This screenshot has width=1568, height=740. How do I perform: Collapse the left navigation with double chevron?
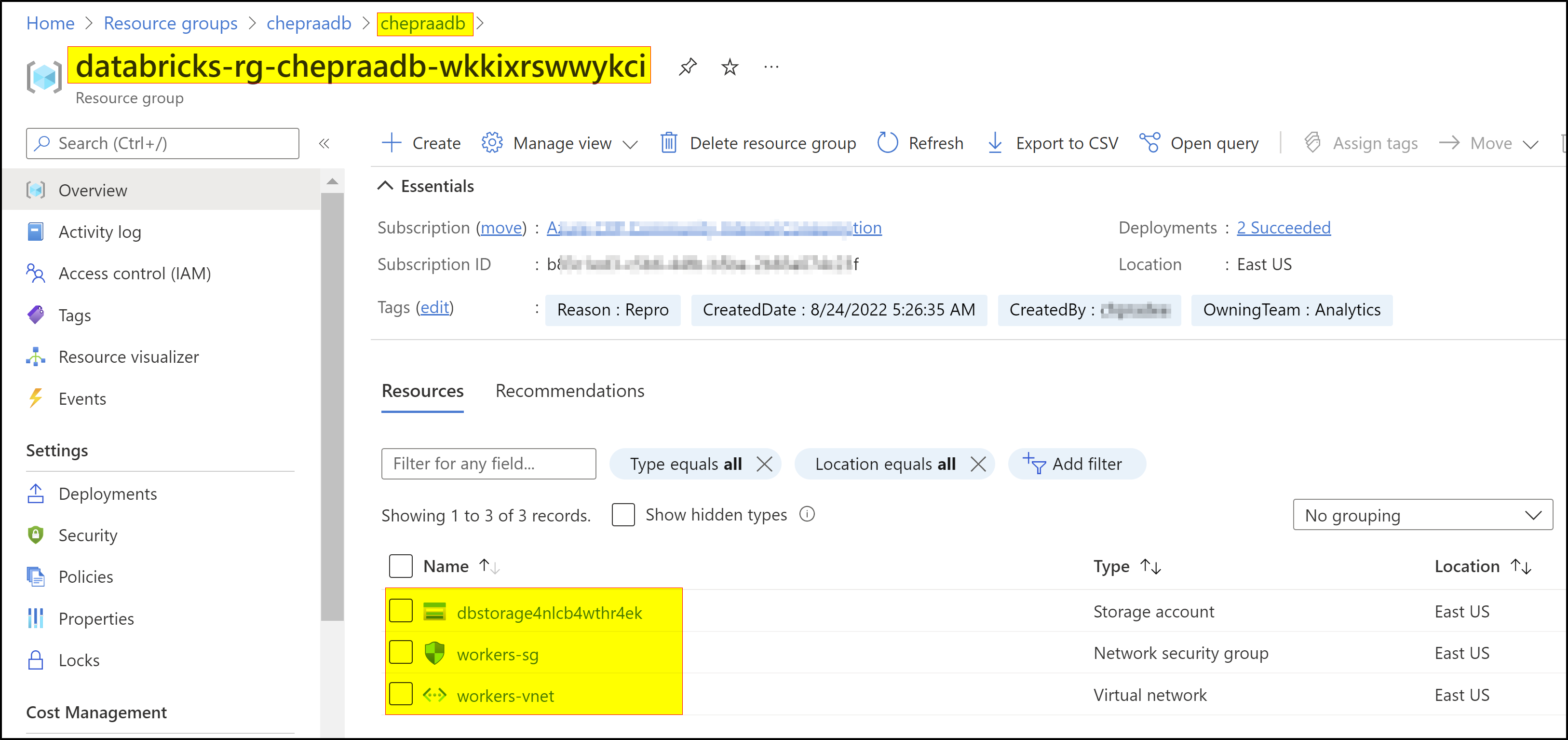[324, 143]
